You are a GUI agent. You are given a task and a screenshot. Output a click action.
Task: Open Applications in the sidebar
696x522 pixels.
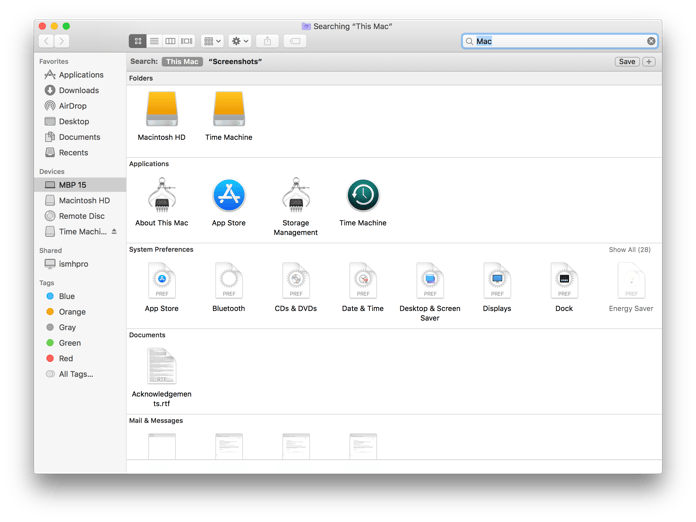point(80,75)
